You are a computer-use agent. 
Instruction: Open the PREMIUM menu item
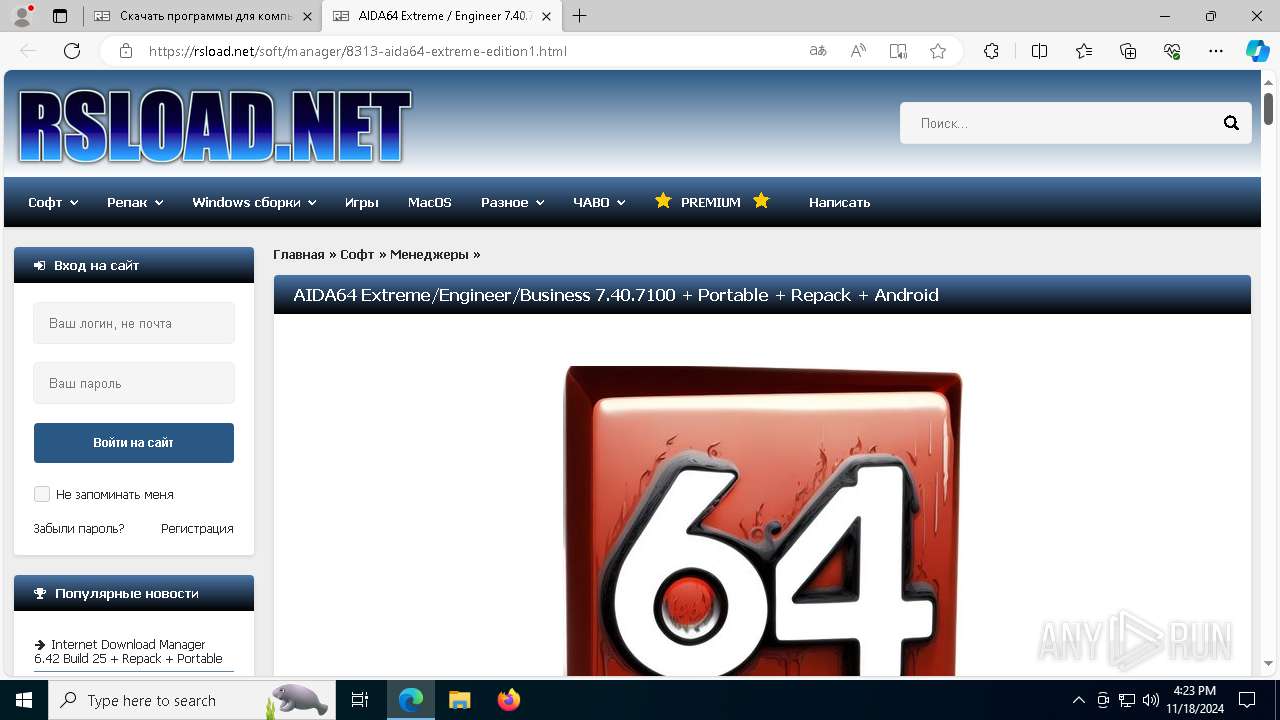coord(711,202)
